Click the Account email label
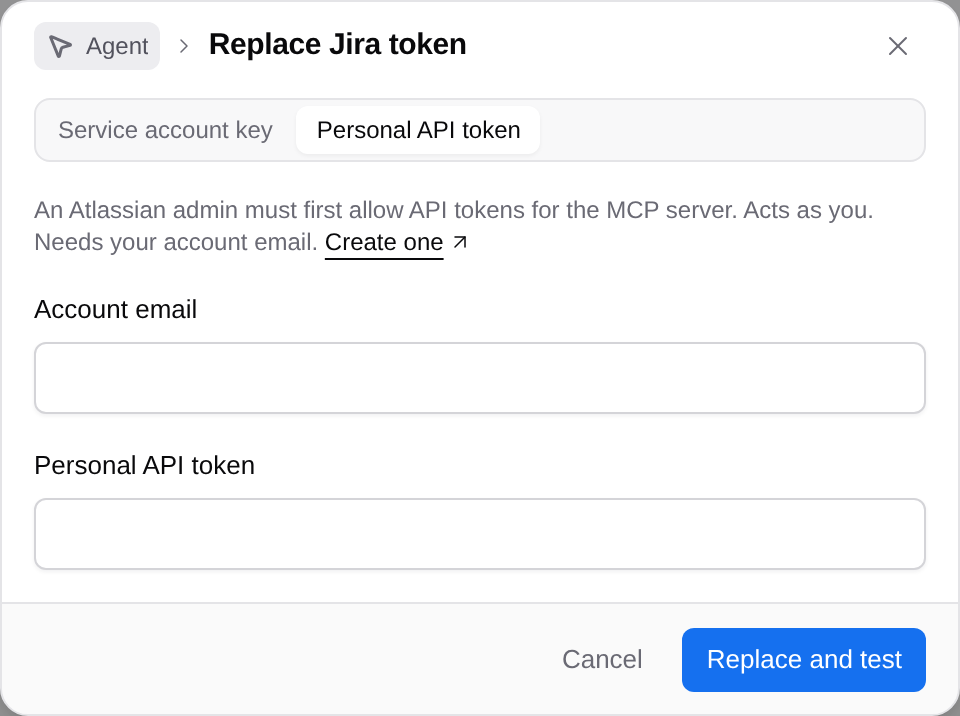The image size is (960, 716). point(116,309)
